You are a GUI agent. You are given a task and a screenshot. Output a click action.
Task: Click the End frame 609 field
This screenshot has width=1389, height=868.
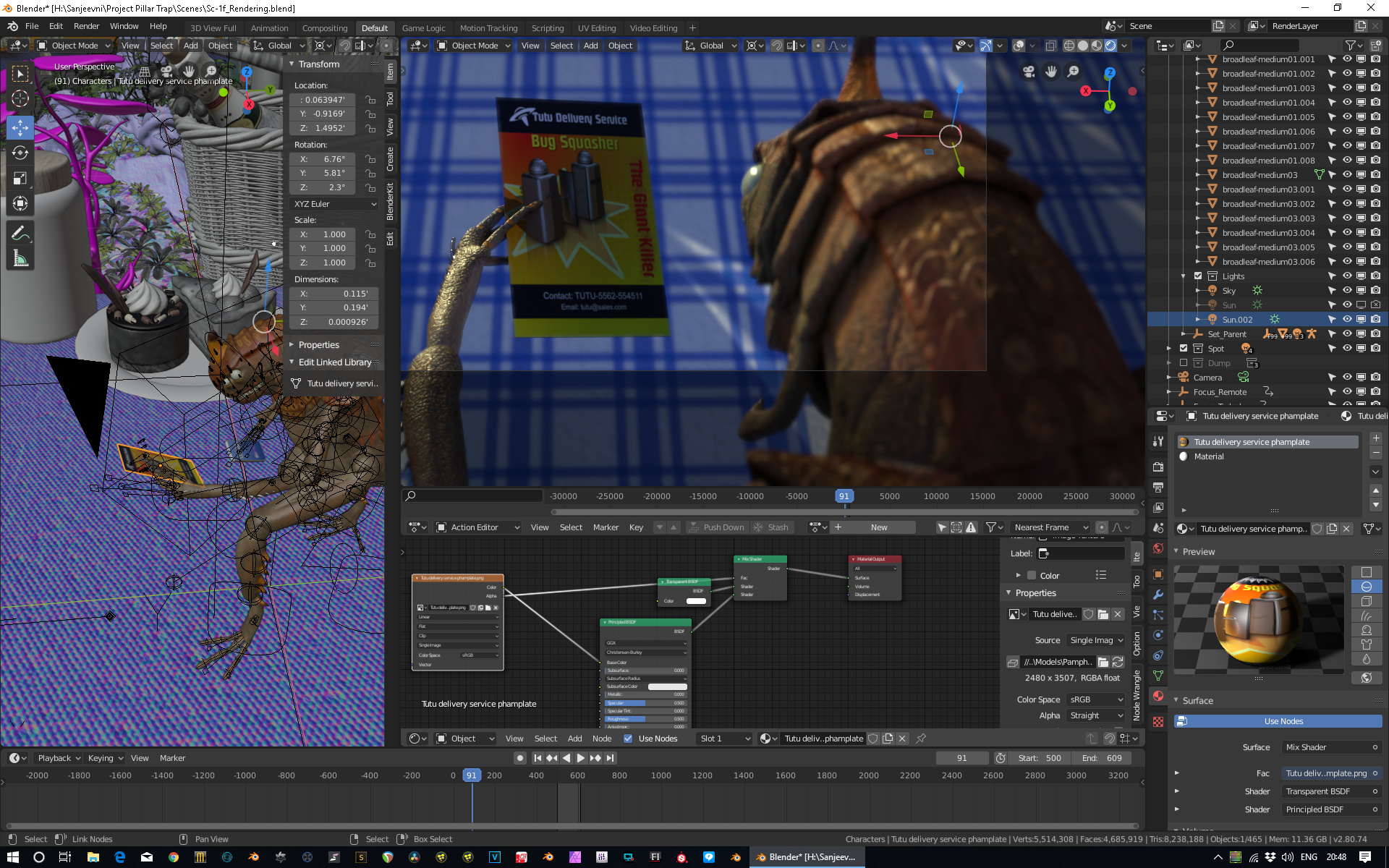(x=1103, y=758)
